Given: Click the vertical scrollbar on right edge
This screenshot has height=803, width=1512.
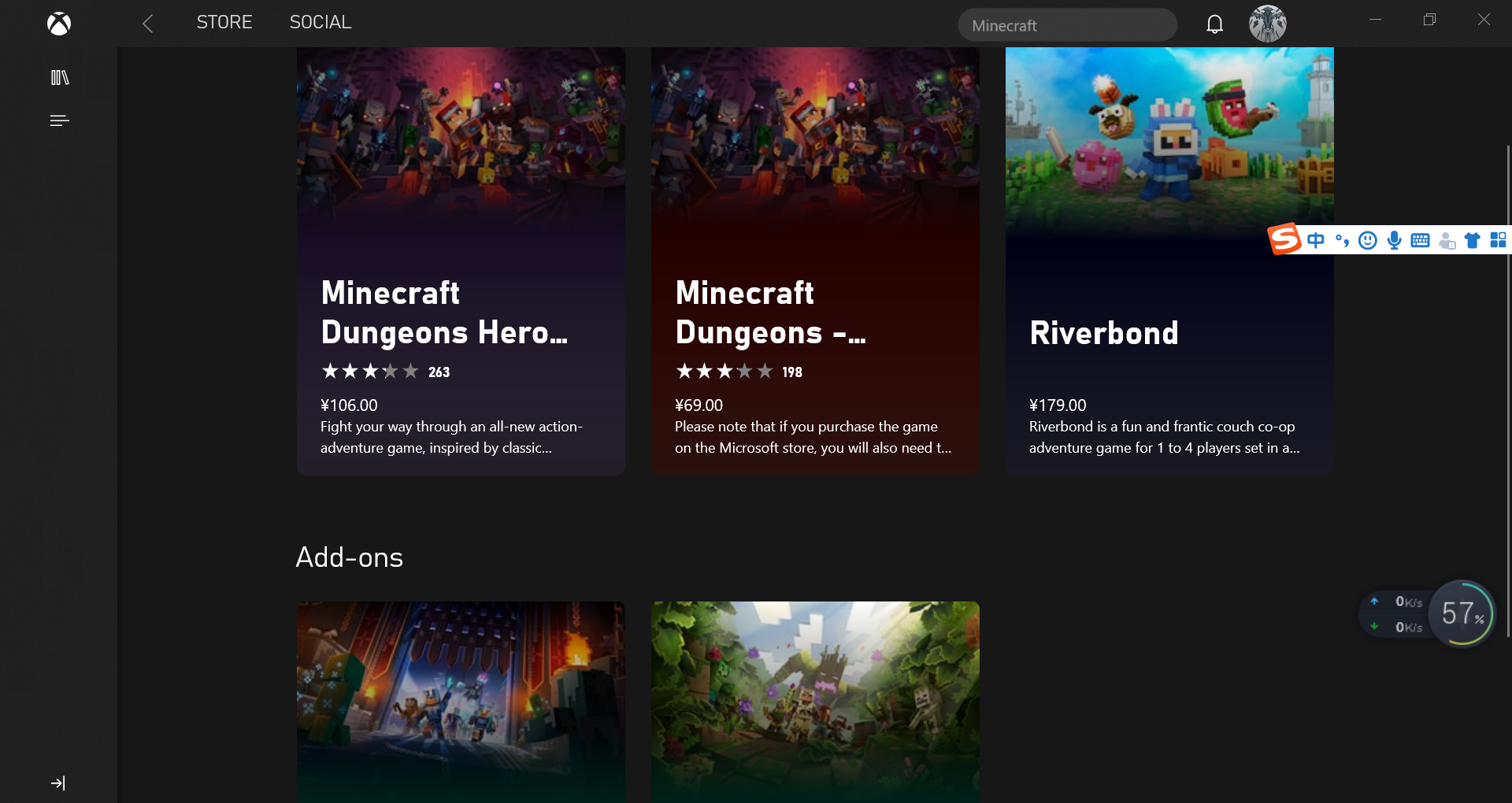Looking at the screenshot, I should click(x=1508, y=390).
